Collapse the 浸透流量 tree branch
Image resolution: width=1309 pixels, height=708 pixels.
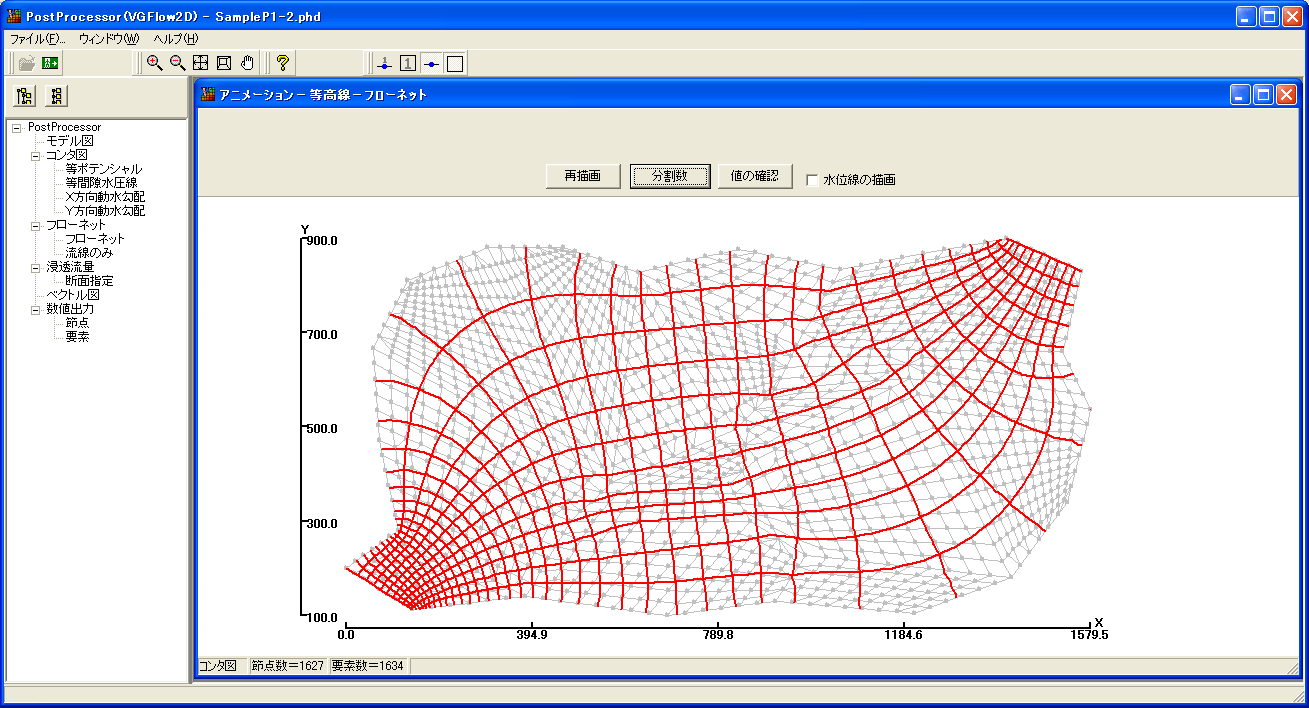click(35, 267)
